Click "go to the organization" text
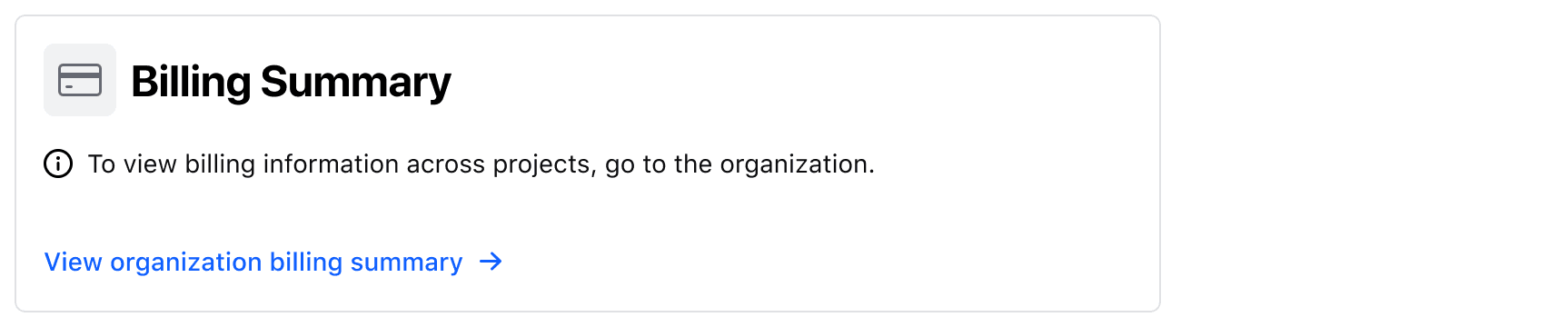Viewport: 1568px width, 327px height. click(x=739, y=164)
